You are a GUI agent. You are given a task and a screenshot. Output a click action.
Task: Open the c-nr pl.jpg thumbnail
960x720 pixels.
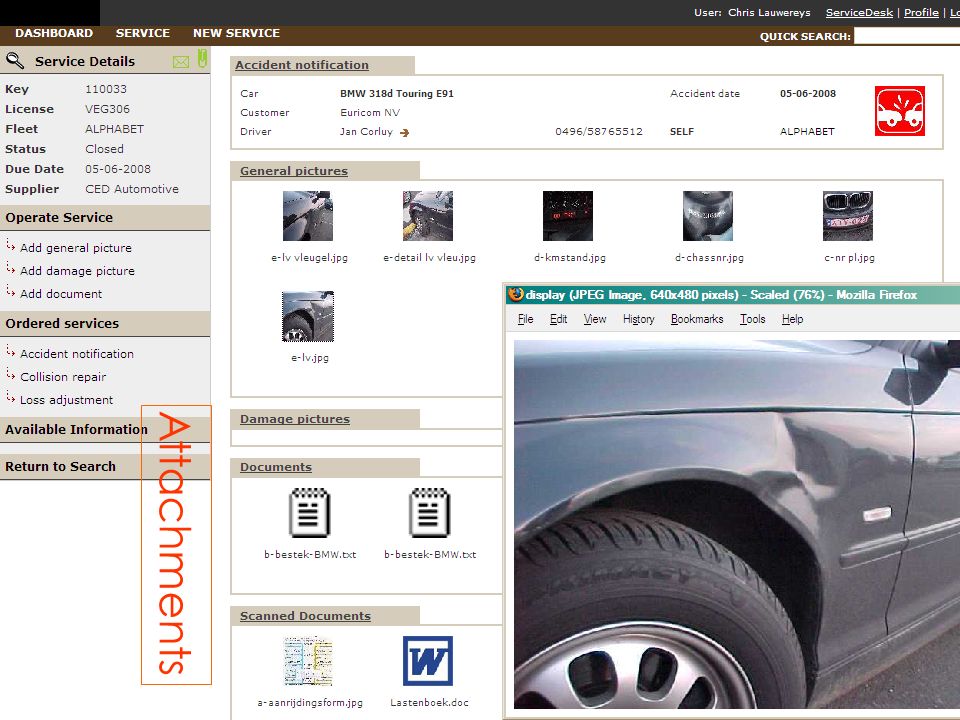(x=848, y=216)
